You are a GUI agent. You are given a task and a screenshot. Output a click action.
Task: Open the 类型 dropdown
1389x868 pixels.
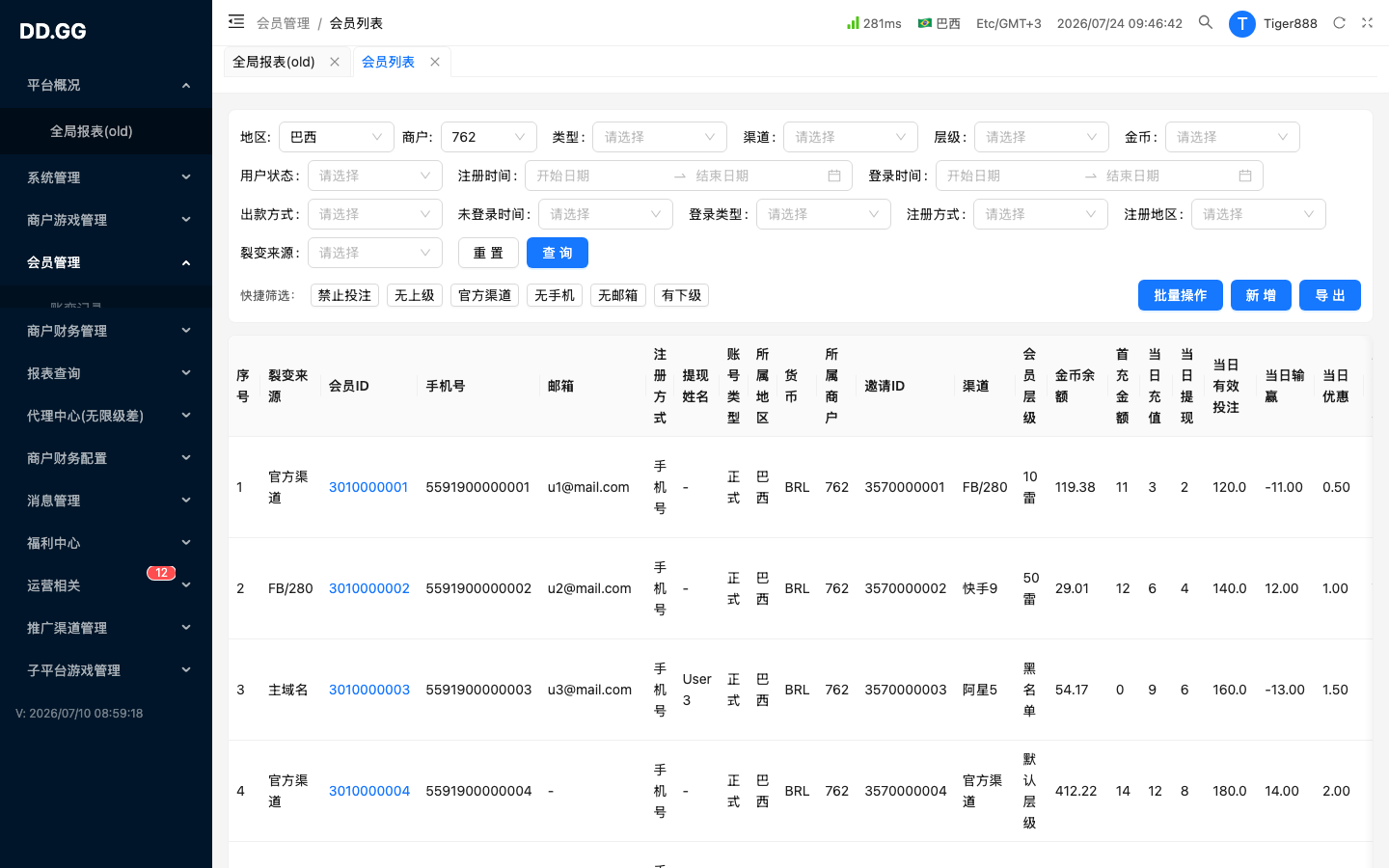click(660, 137)
